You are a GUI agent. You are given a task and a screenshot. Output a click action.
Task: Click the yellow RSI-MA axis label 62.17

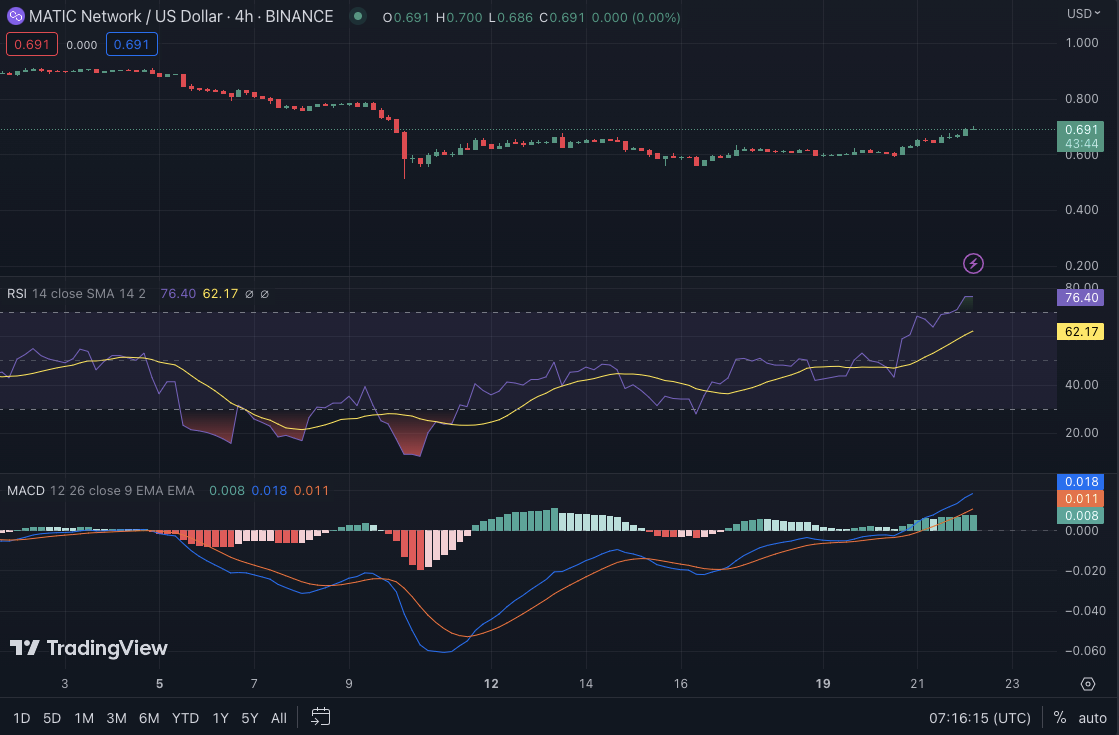1080,331
